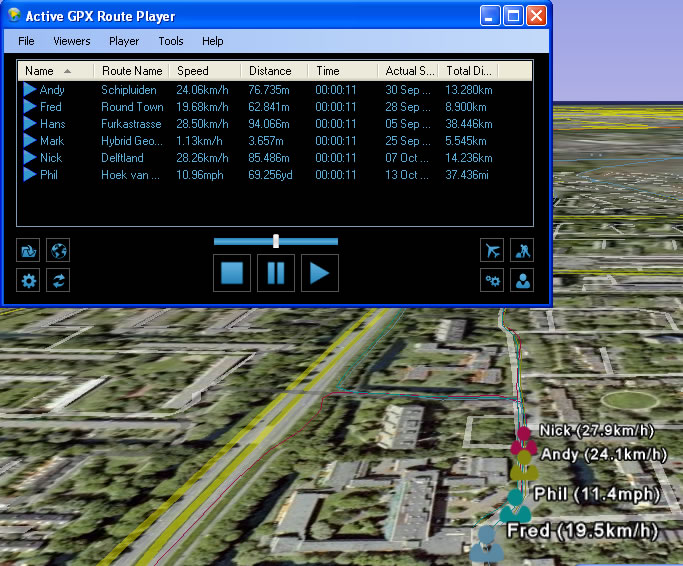Click the 10.96mph speed value

199,175
